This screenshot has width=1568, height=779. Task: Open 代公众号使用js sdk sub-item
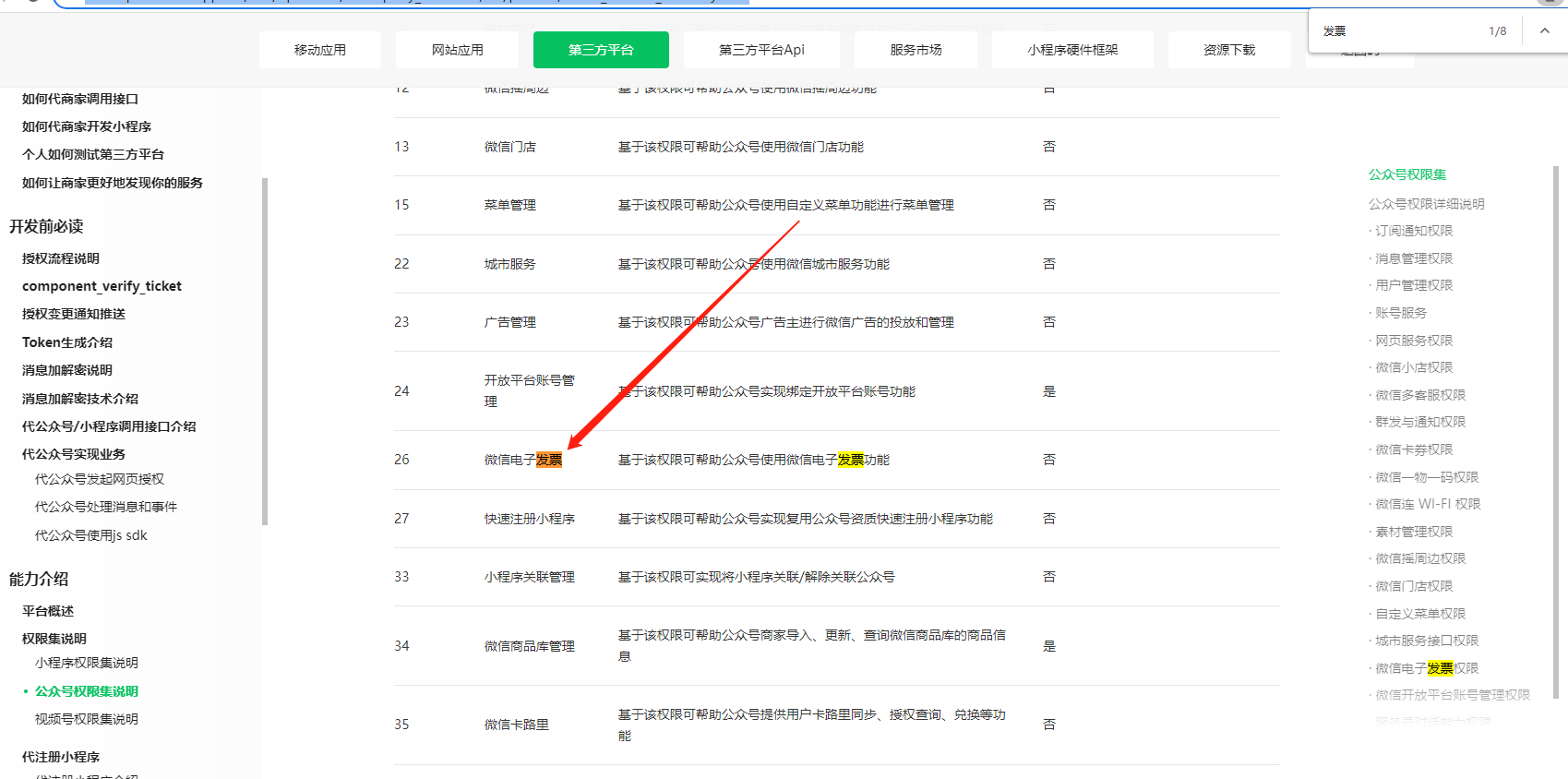(91, 535)
